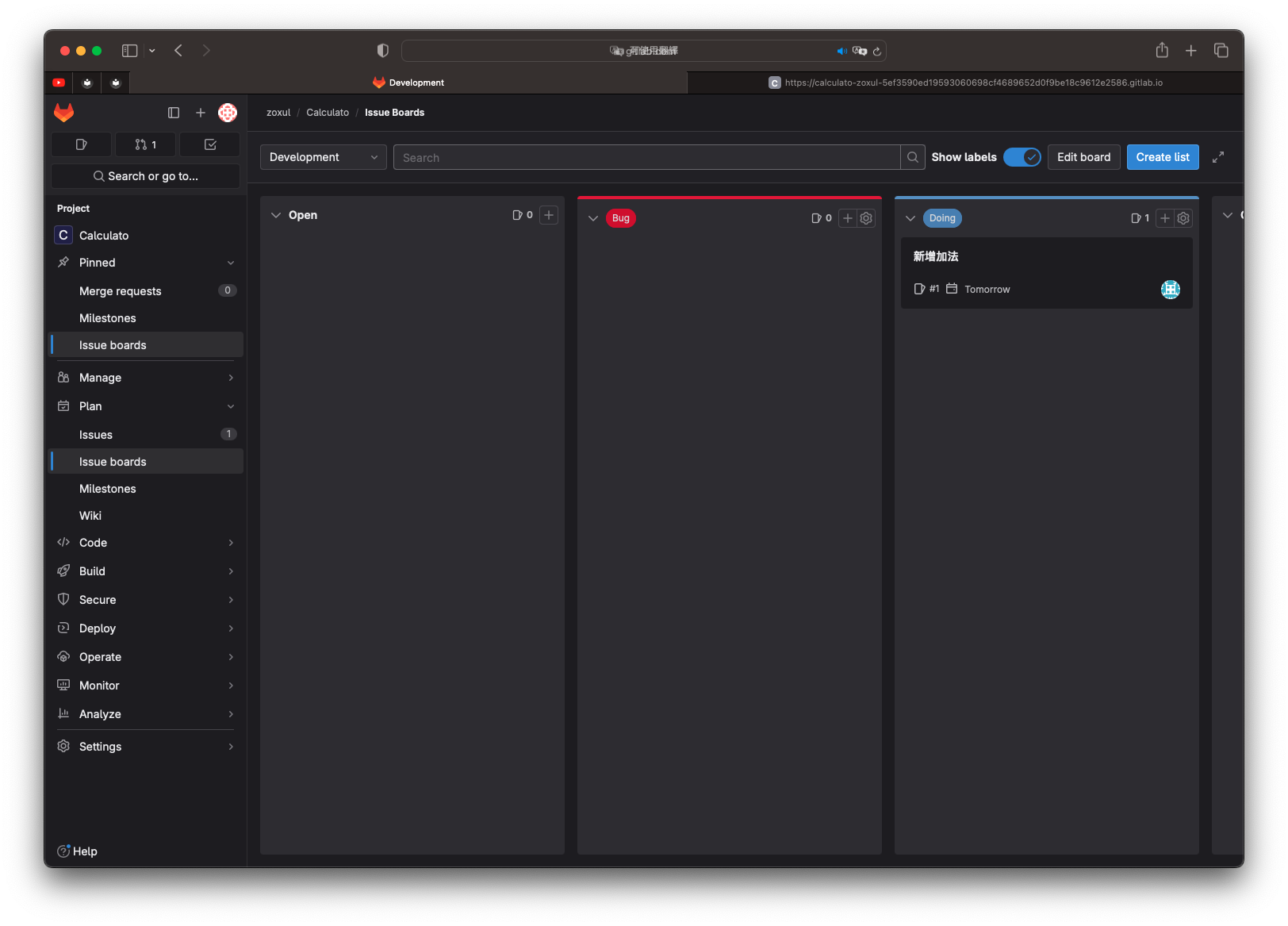Click the Create list button
The height and width of the screenshot is (926, 1288).
tap(1162, 157)
